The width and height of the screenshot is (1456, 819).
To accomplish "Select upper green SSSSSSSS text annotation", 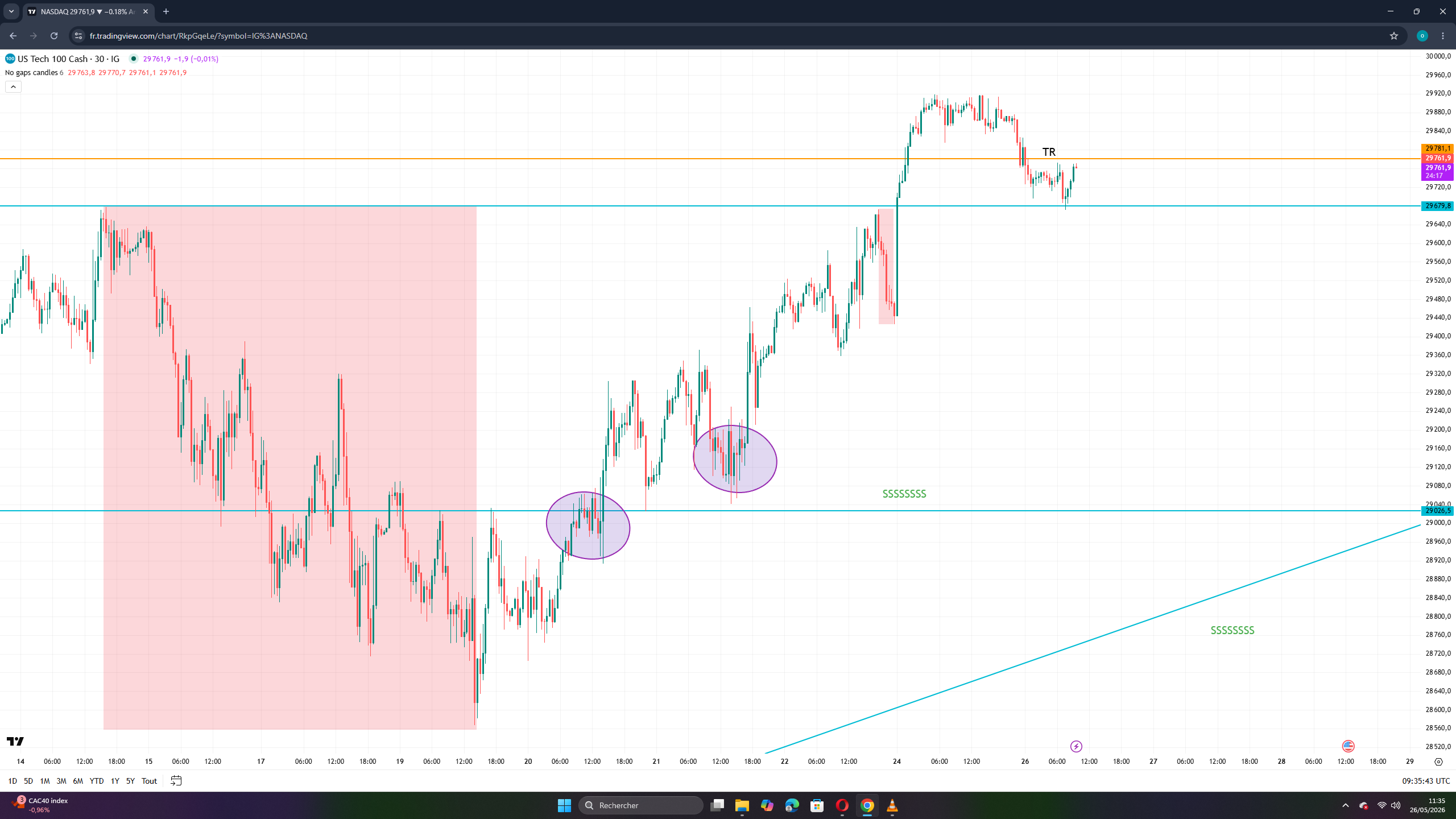I will tap(904, 494).
